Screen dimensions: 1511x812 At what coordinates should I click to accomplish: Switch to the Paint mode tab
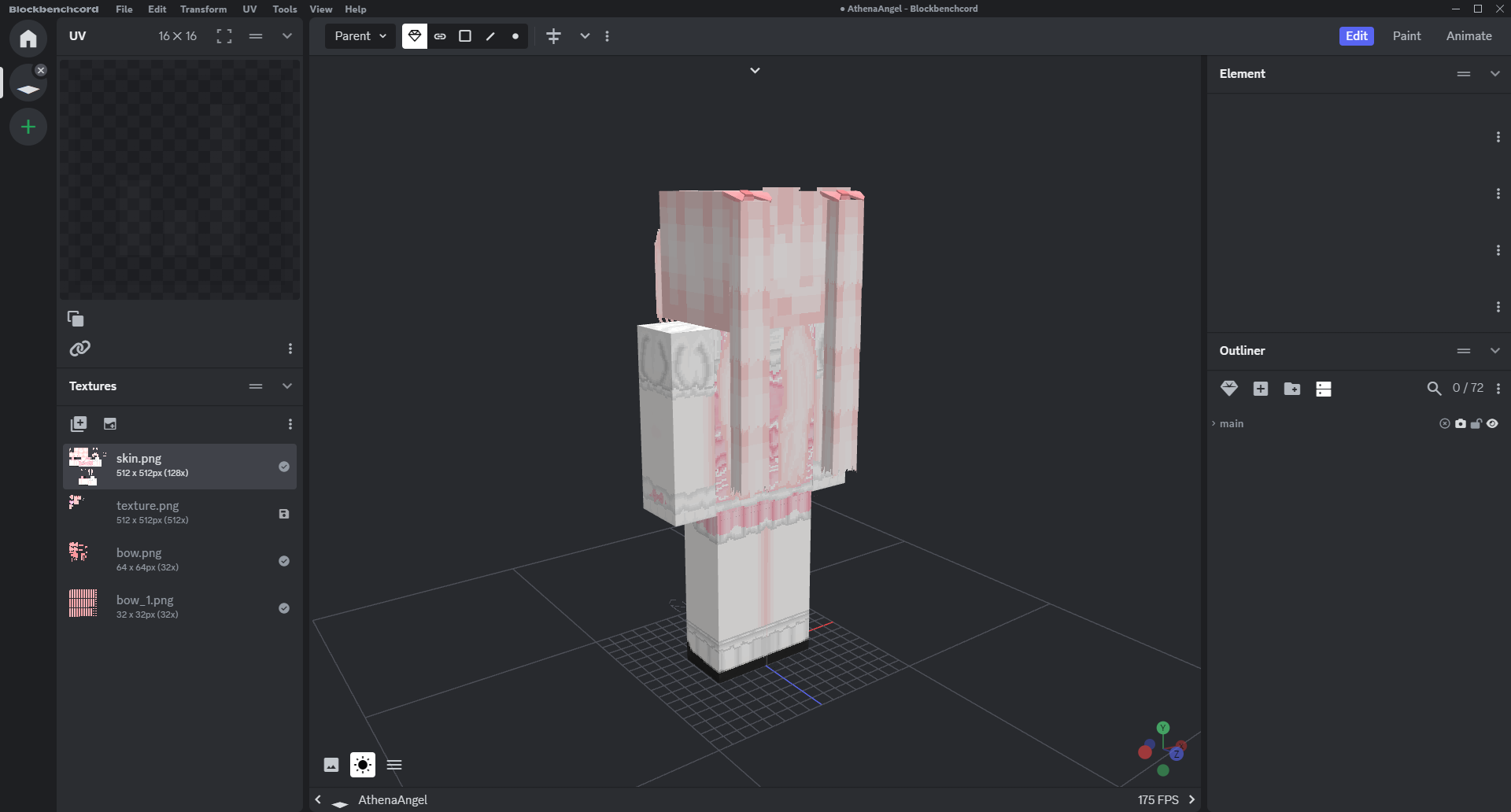(x=1406, y=36)
